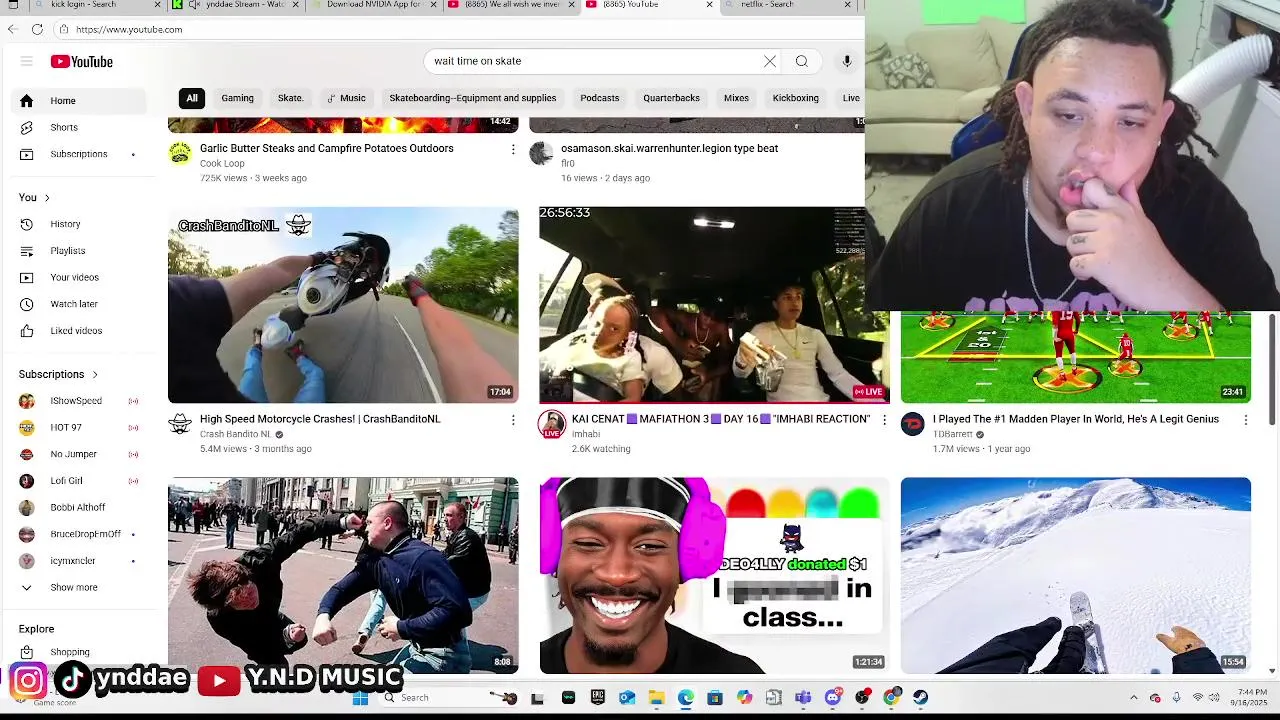The height and width of the screenshot is (720, 1280).
Task: Open Discord from taskbar
Action: (832, 698)
